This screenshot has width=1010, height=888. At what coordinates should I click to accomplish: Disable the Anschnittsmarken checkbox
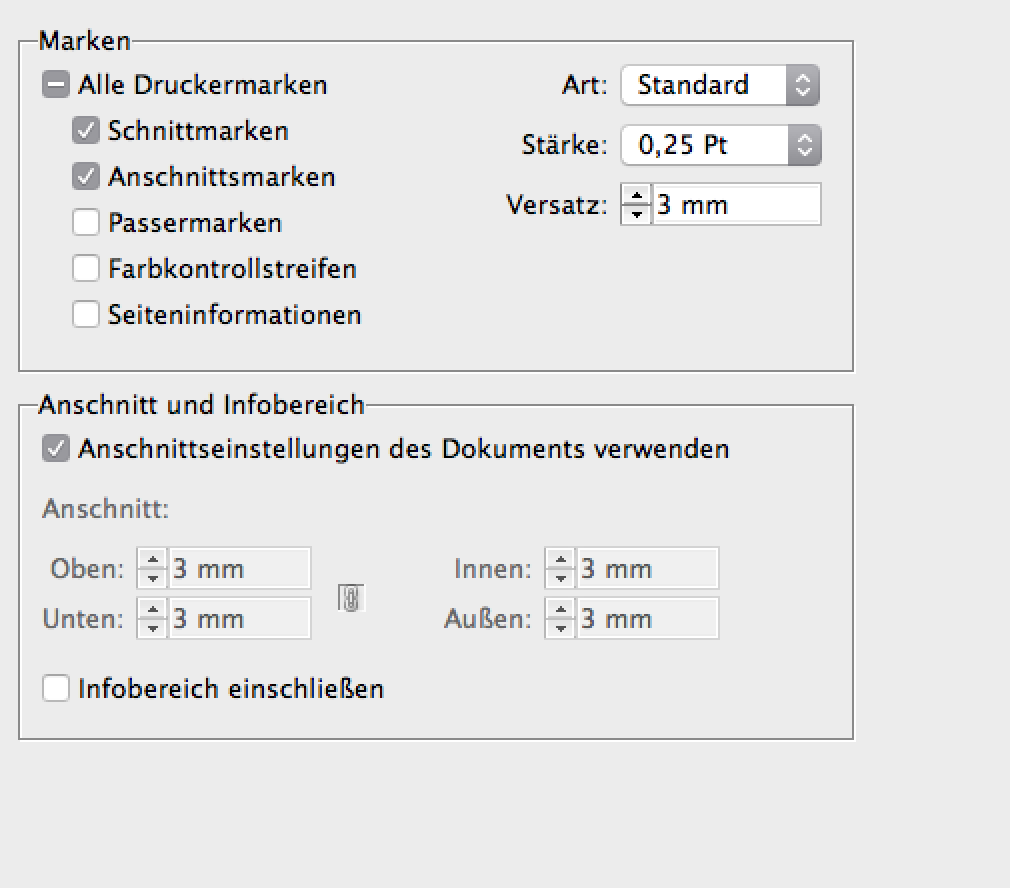(x=85, y=177)
